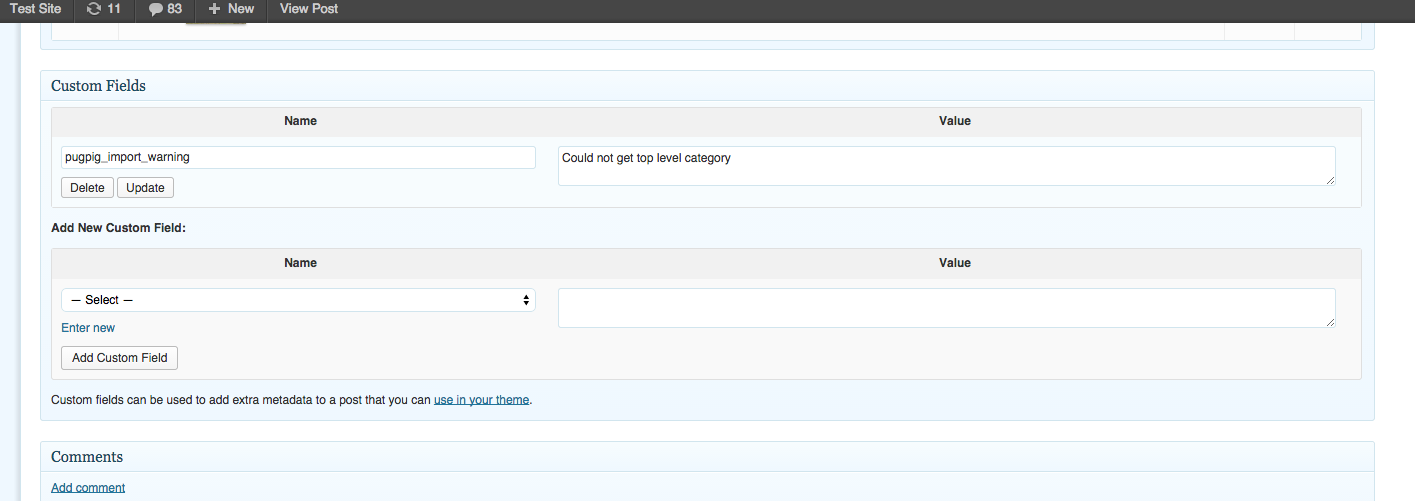Click resize handle of the empty value textarea

pyautogui.click(x=1330, y=322)
